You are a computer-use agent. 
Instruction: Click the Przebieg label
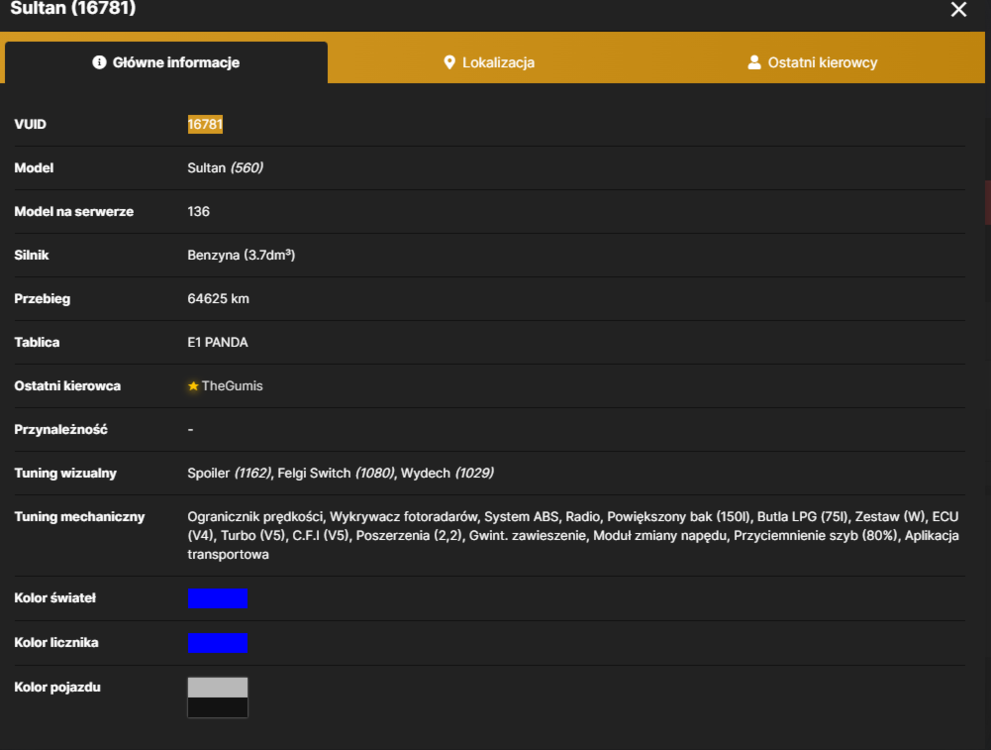pos(42,299)
